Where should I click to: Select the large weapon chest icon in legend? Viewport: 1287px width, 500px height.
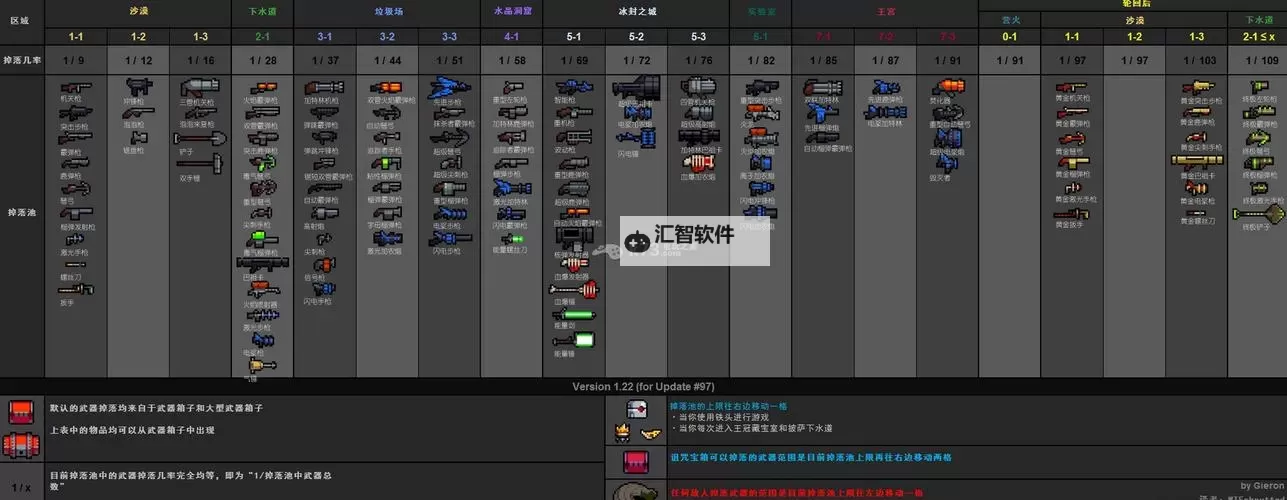pyautogui.click(x=21, y=444)
